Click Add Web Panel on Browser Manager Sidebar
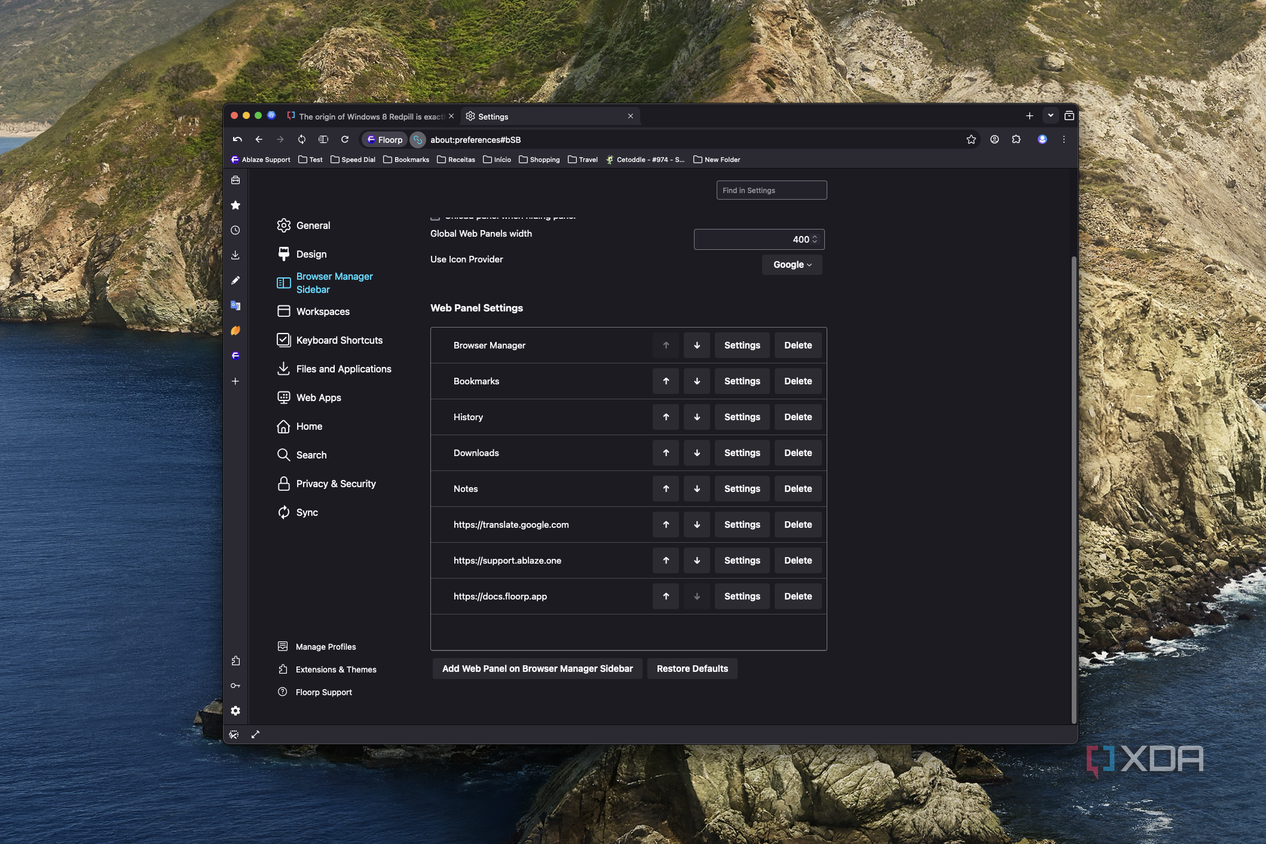This screenshot has width=1266, height=844. (538, 669)
